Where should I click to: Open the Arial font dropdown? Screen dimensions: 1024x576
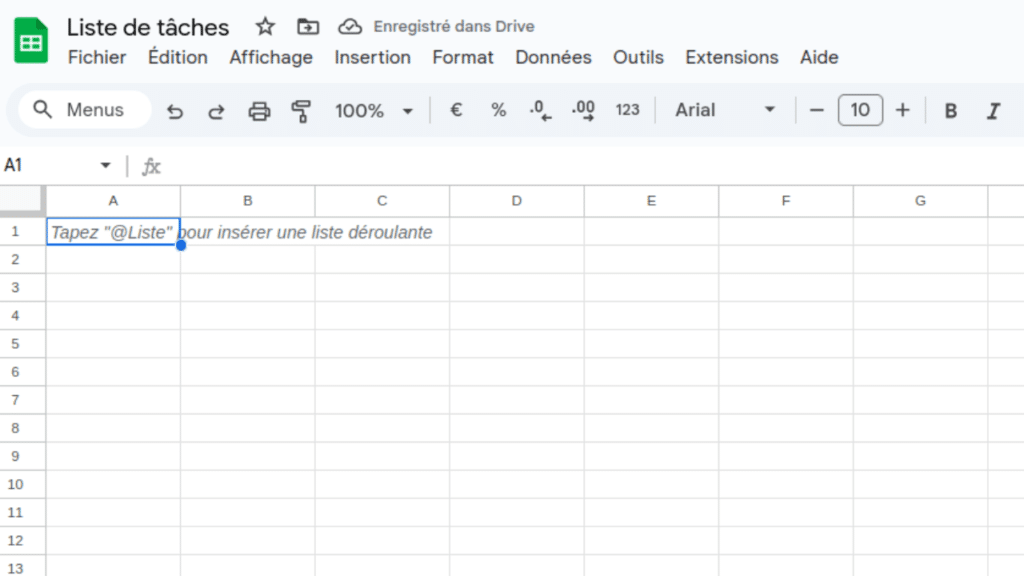pos(725,110)
